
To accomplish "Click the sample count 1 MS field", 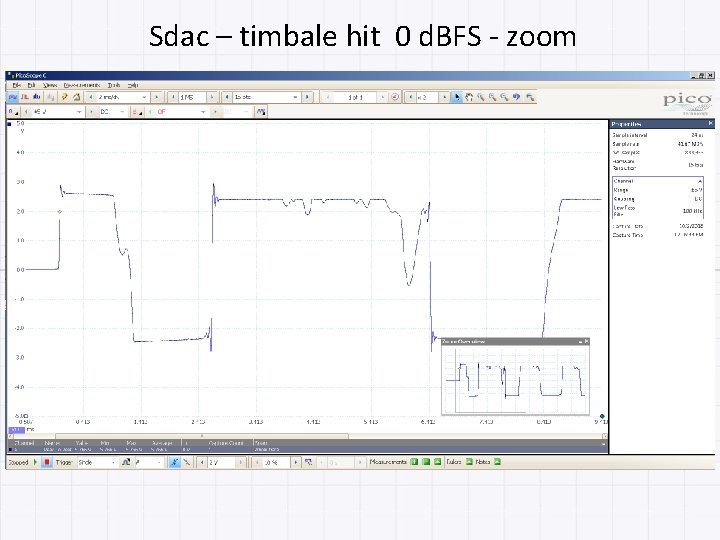I will click(x=192, y=97).
